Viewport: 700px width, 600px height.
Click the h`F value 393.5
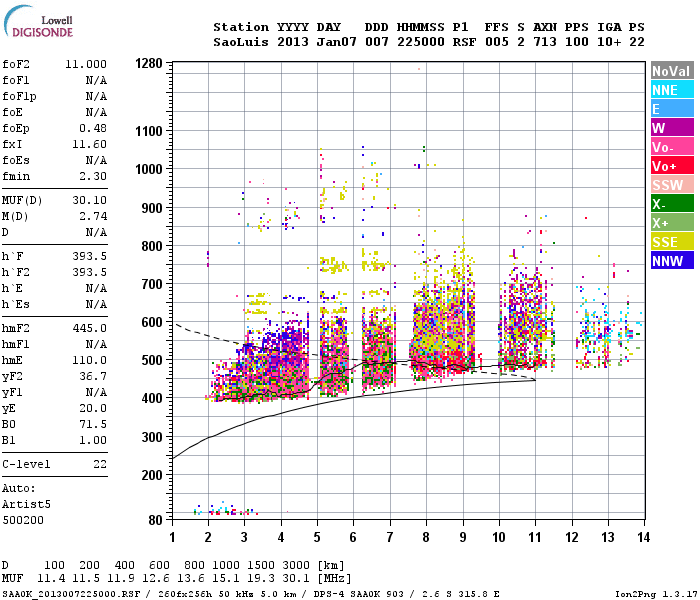click(x=90, y=256)
